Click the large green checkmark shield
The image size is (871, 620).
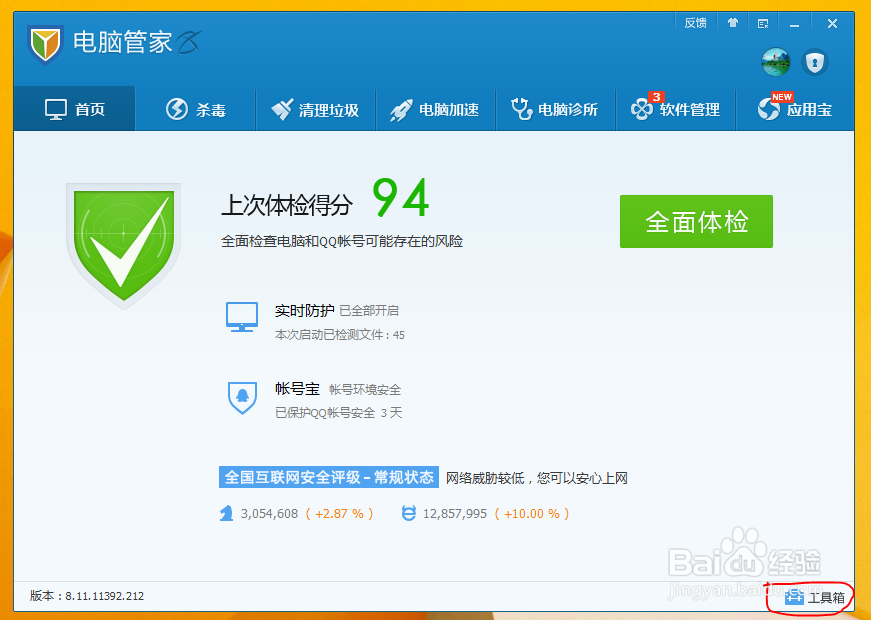[x=123, y=246]
